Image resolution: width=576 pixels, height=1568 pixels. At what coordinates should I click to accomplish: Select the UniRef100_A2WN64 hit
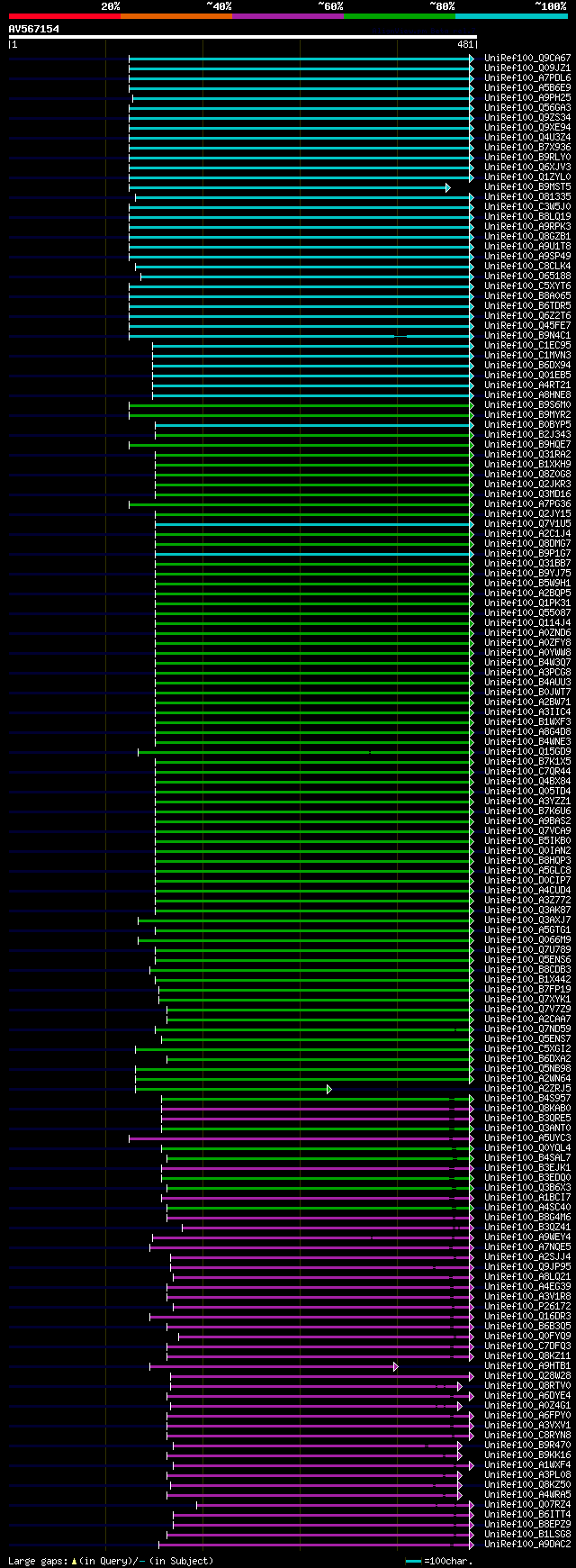pos(527,1079)
